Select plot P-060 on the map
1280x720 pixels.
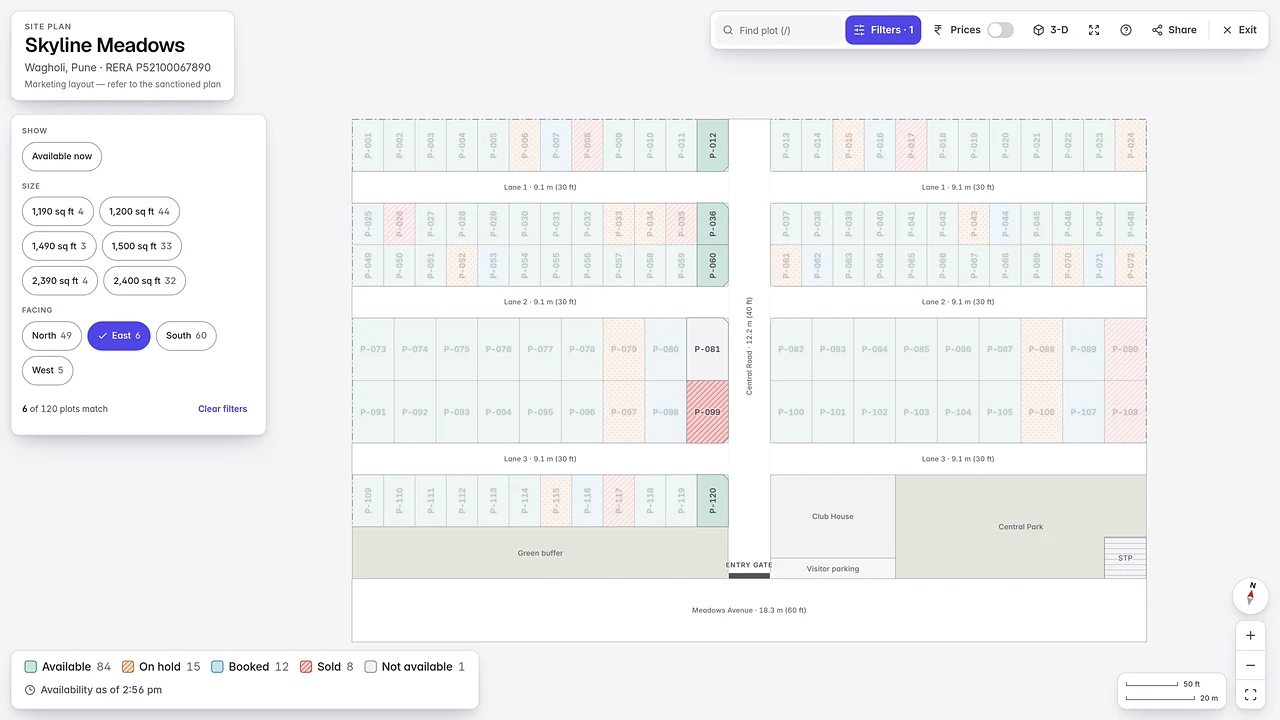713,266
